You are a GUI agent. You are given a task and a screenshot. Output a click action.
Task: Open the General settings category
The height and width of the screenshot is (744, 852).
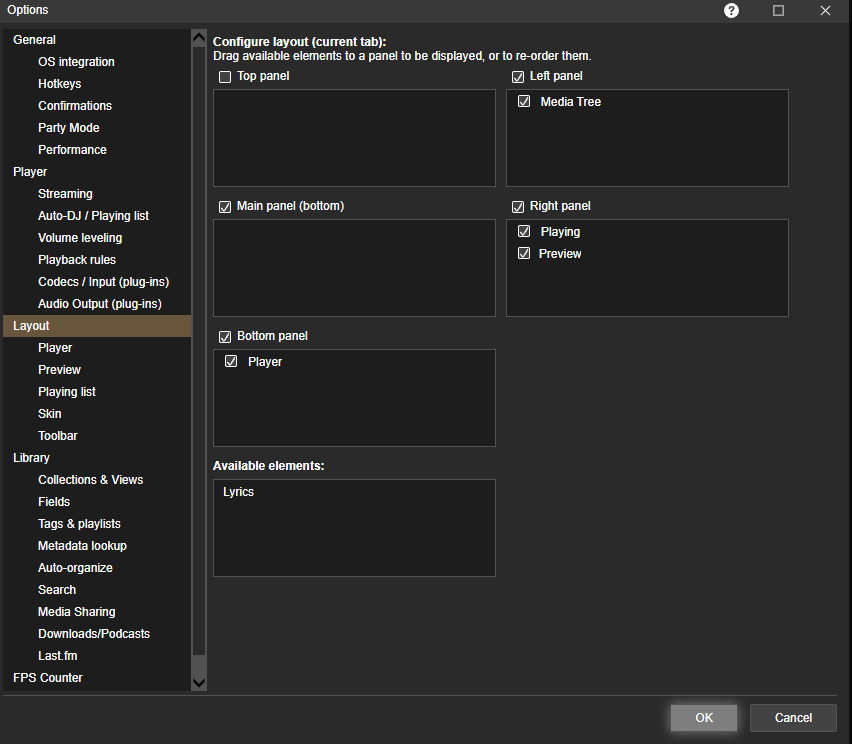point(34,40)
